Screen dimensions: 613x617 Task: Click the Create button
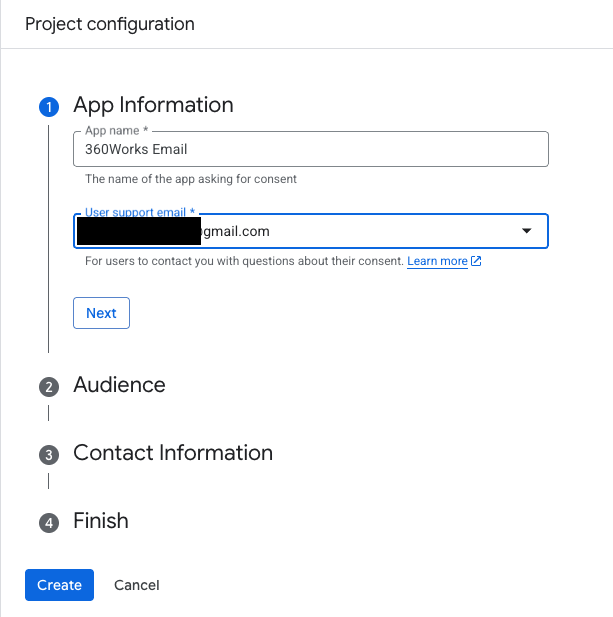pyautogui.click(x=59, y=585)
